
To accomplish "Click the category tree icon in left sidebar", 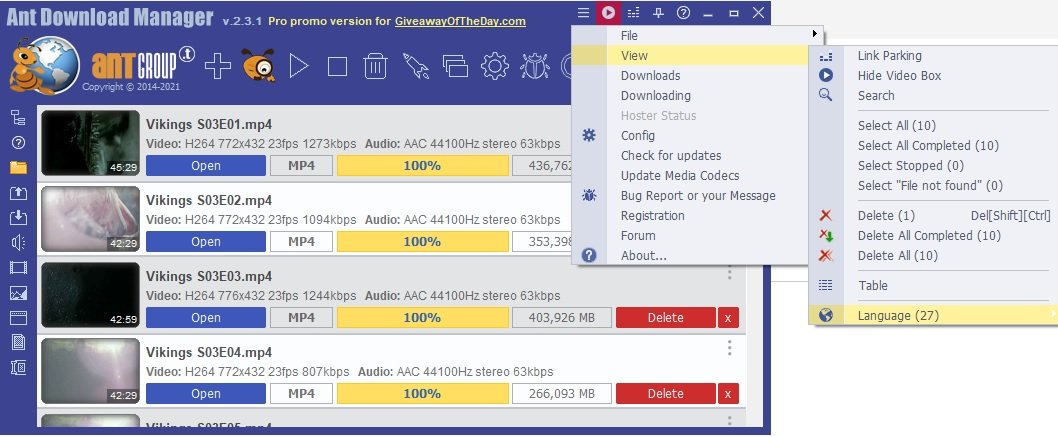I will pyautogui.click(x=18, y=117).
